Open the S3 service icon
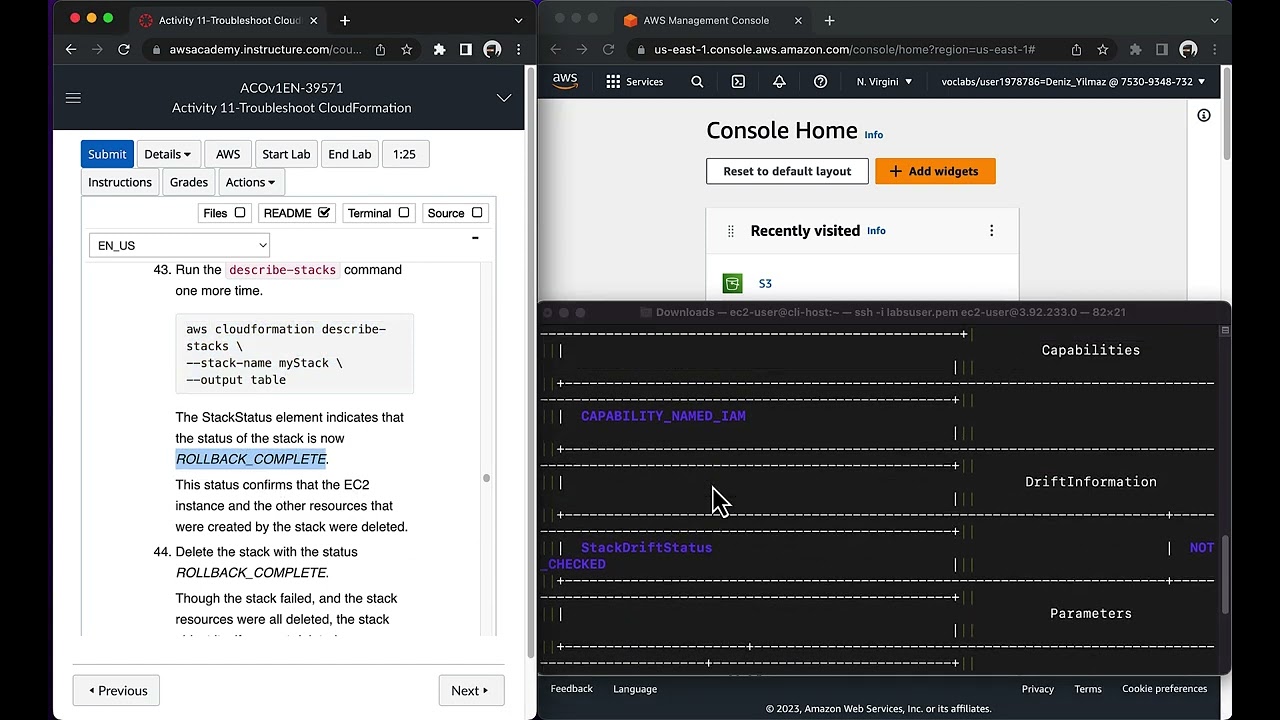1280x720 pixels. click(733, 284)
